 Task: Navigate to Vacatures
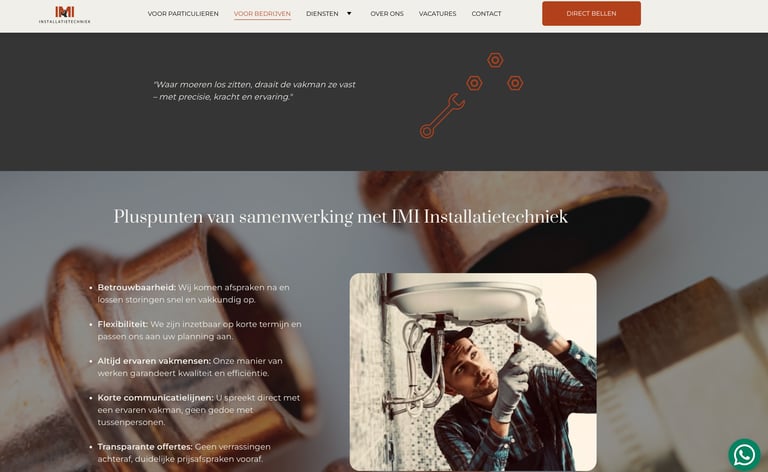pyautogui.click(x=437, y=14)
